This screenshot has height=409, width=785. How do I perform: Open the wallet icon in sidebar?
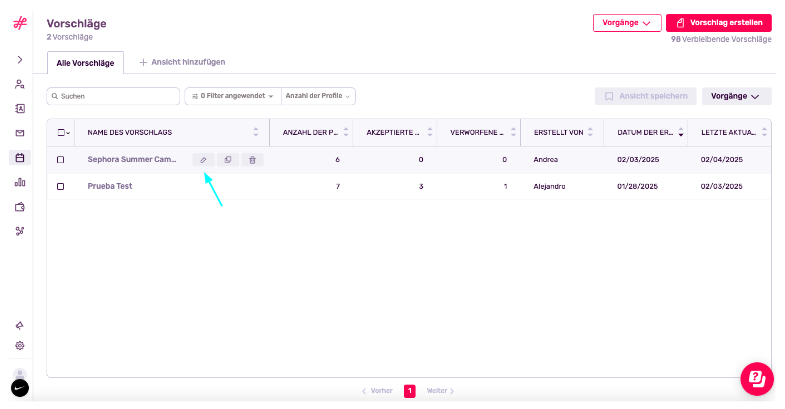click(20, 207)
